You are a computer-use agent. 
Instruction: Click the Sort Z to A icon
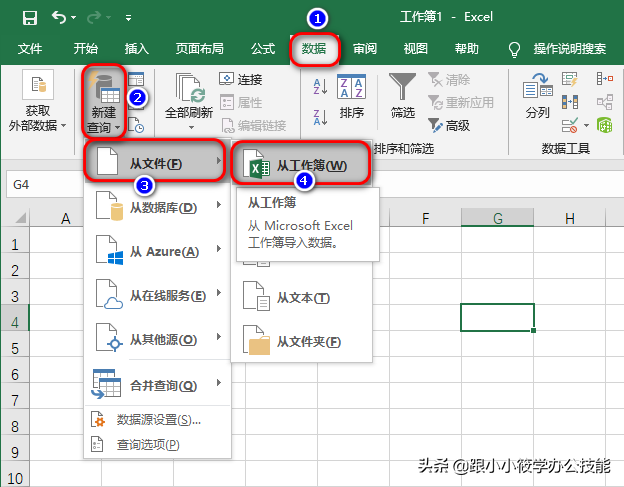[x=320, y=117]
